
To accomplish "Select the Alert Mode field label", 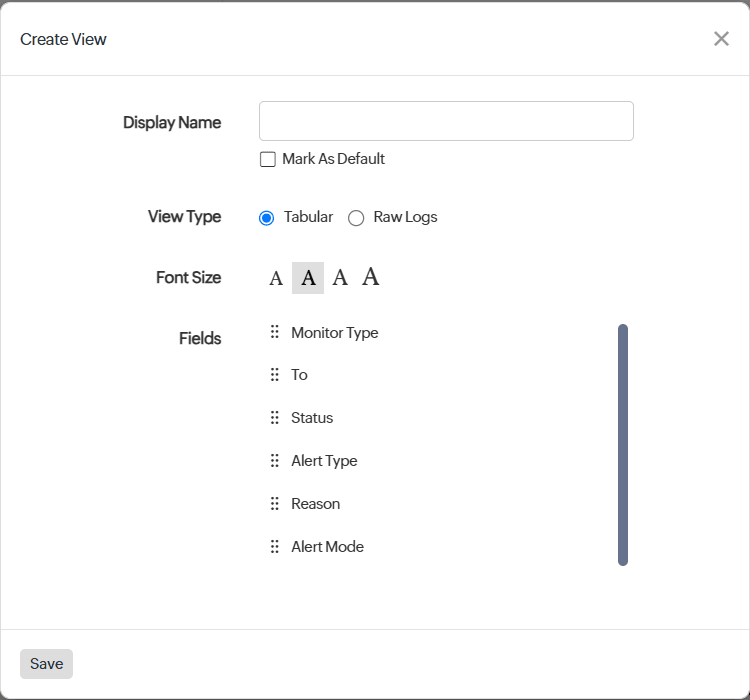I will point(328,547).
